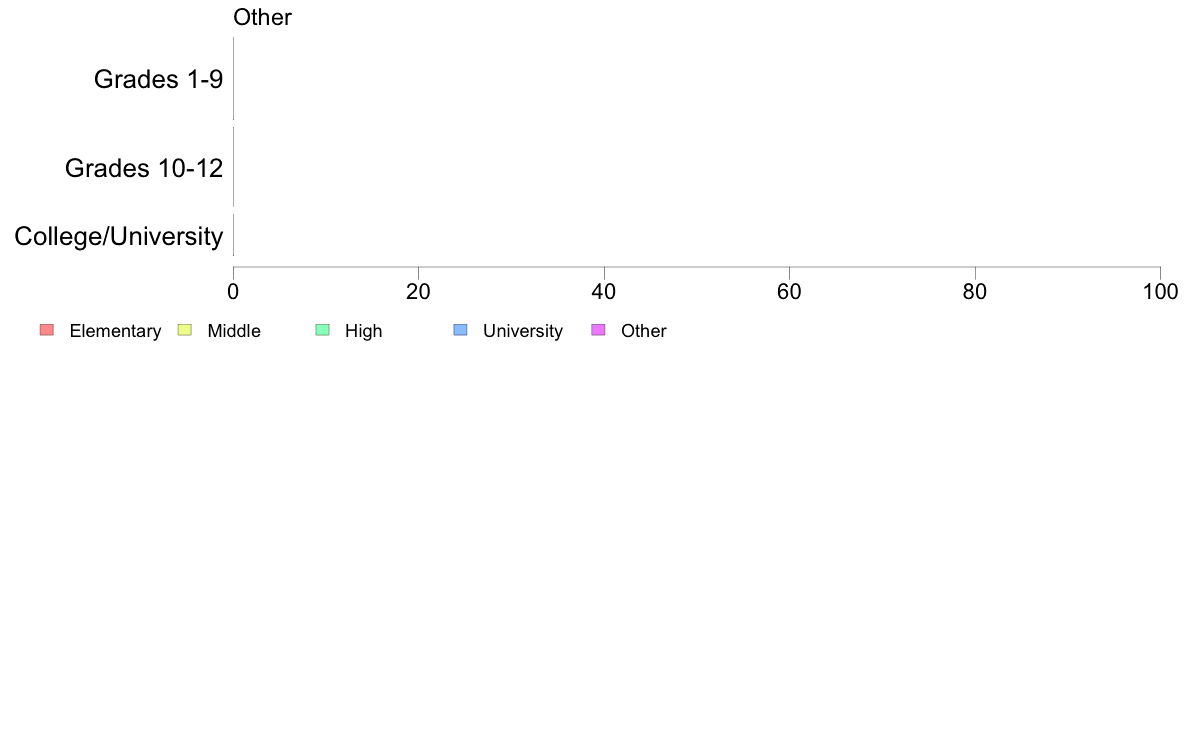Viewport: 1188px width, 736px height.
Task: Click the 20 tick label on x-axis
Action: point(418,292)
